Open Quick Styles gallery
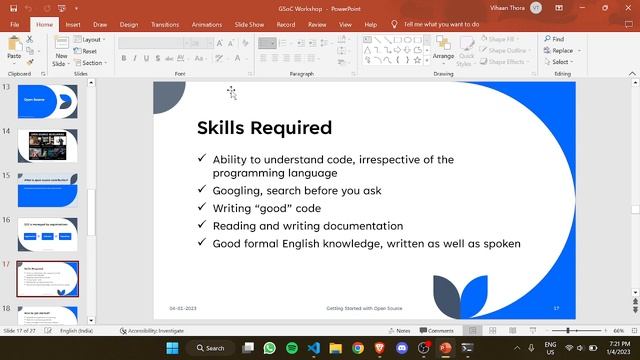640x360 pixels. [x=466, y=52]
